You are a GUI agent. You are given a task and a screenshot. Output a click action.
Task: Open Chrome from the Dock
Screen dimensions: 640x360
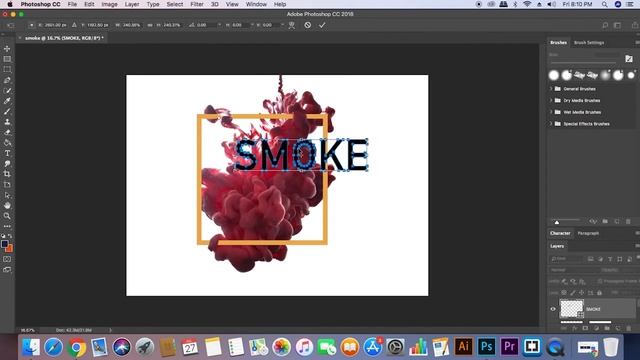click(76, 348)
